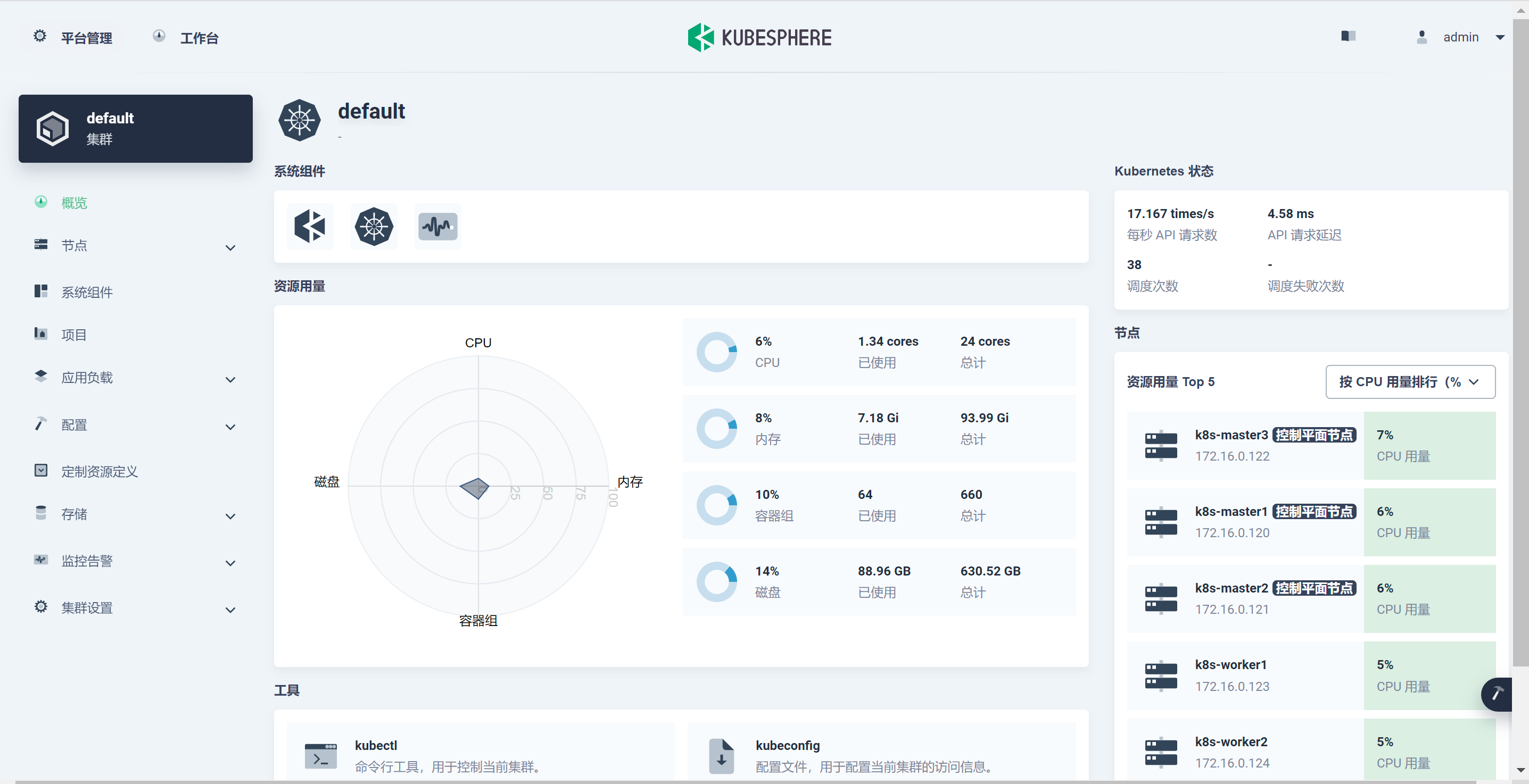Click the default cluster cube icon

coord(53,128)
